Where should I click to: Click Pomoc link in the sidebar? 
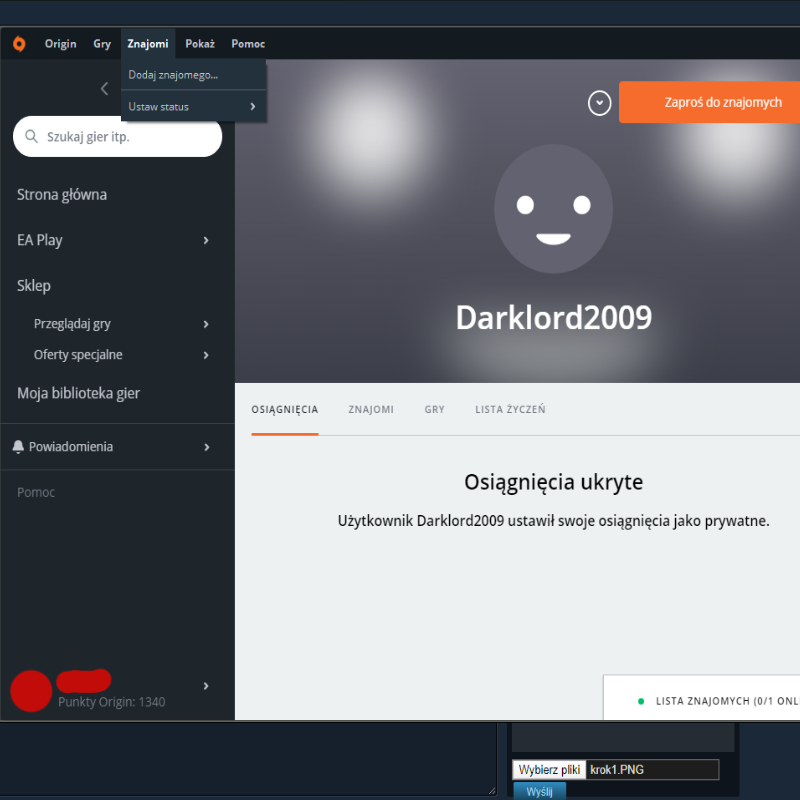pos(36,492)
